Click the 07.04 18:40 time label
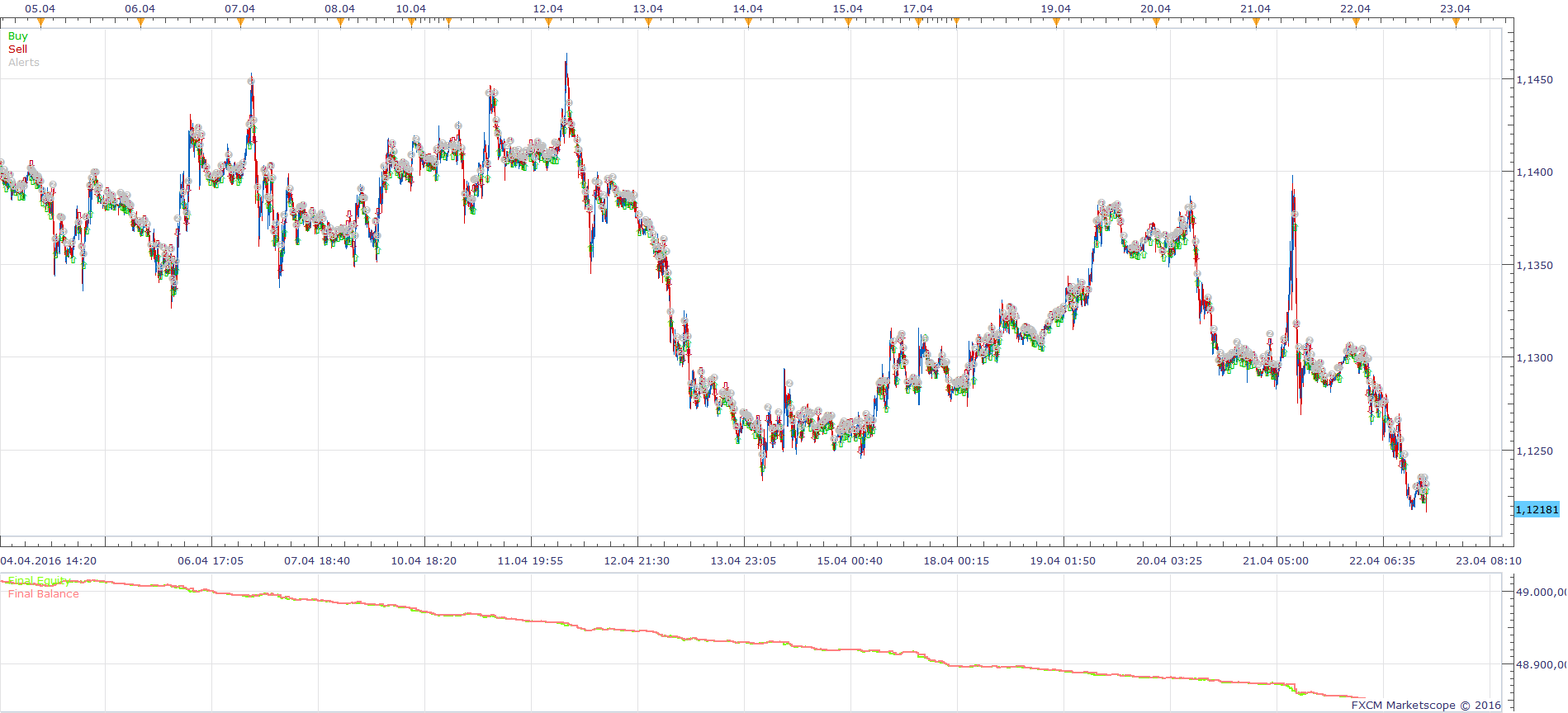1568x713 pixels. [x=317, y=560]
